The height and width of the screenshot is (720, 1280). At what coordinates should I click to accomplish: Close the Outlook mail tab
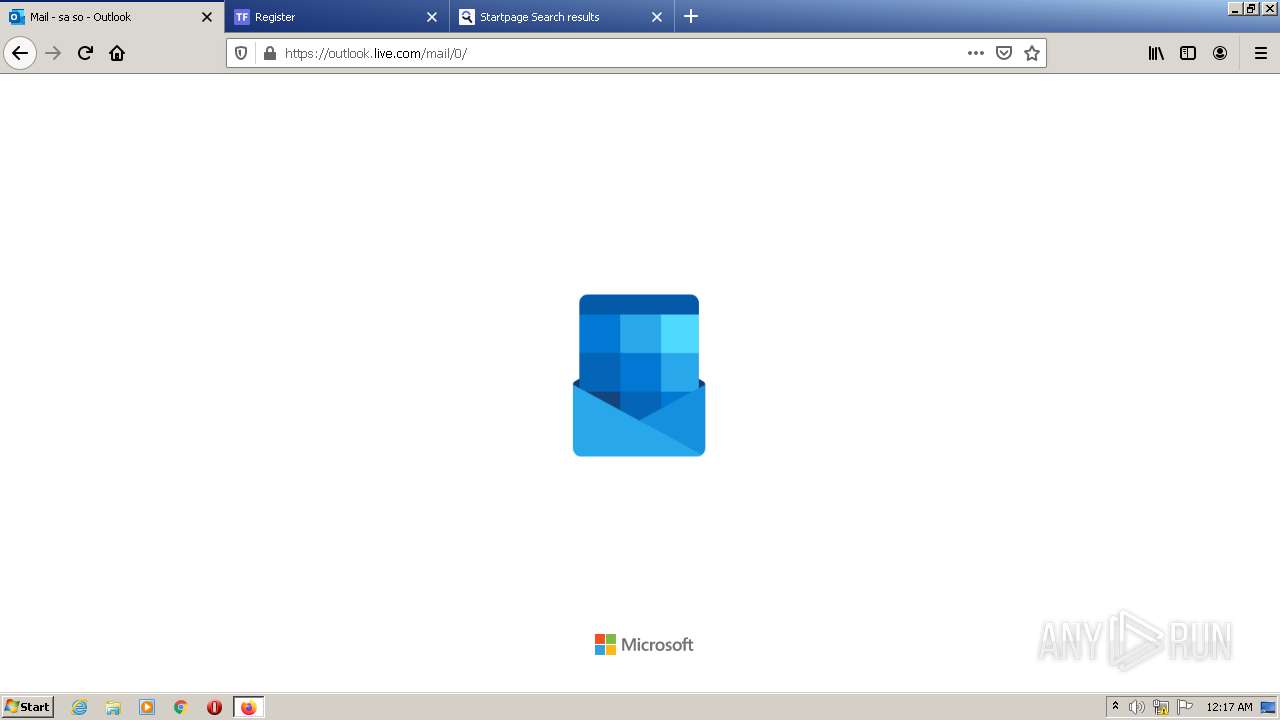click(207, 17)
